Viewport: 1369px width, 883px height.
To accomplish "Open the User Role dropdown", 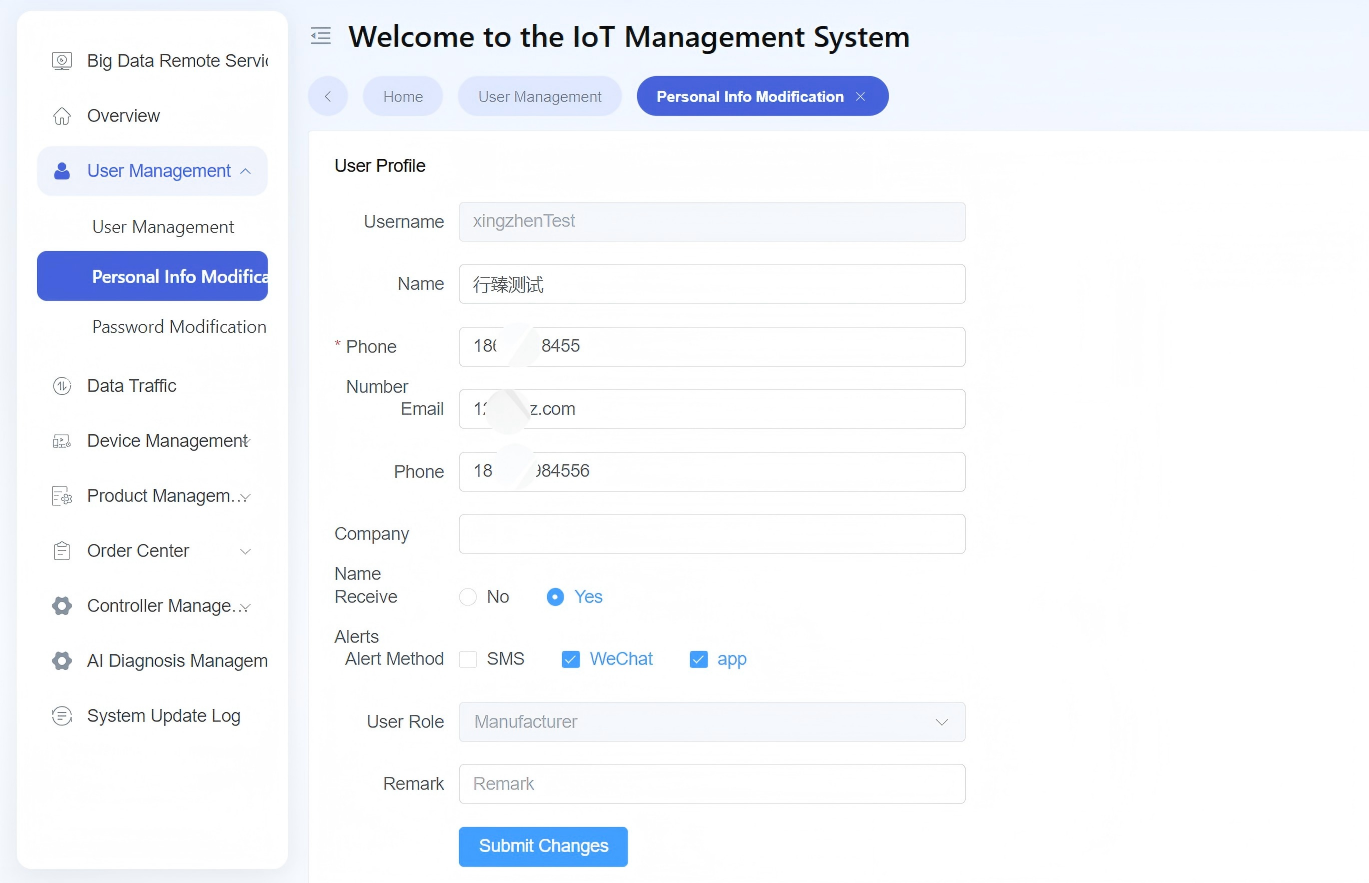I will (712, 722).
